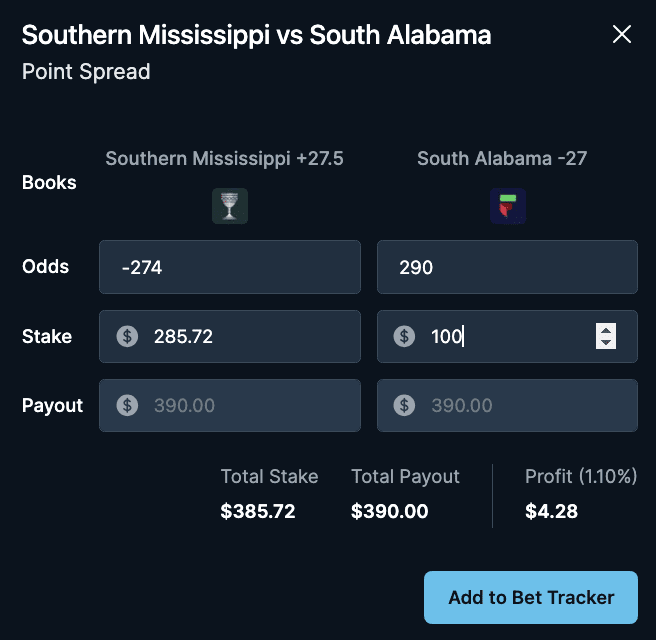656x640 pixels.
Task: Select the South Alabama stake field with 100
Action: click(x=507, y=336)
